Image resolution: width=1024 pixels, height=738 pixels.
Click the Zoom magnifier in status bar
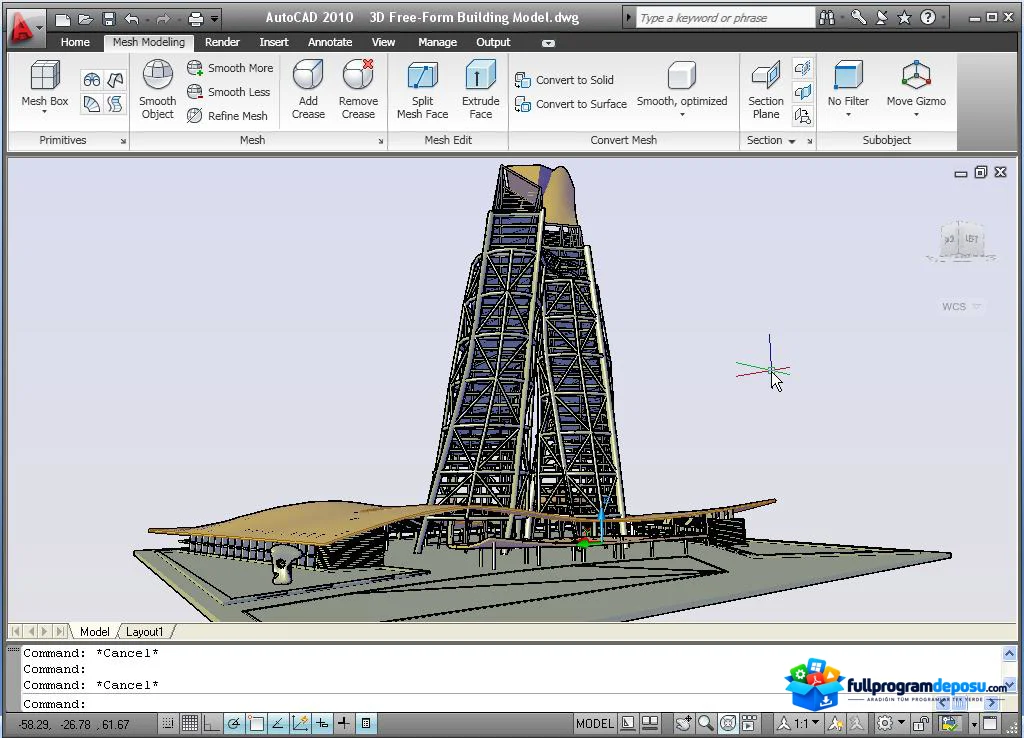click(x=705, y=723)
